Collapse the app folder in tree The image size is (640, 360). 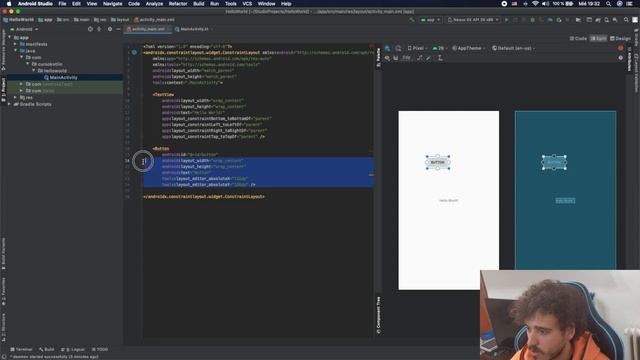pyautogui.click(x=10, y=37)
